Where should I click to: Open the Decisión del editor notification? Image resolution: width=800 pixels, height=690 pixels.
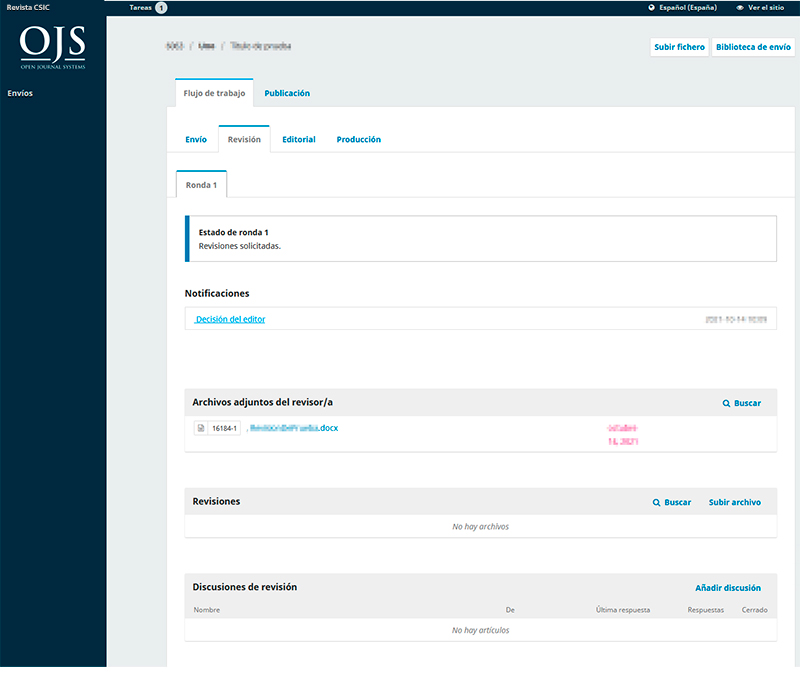pos(230,319)
